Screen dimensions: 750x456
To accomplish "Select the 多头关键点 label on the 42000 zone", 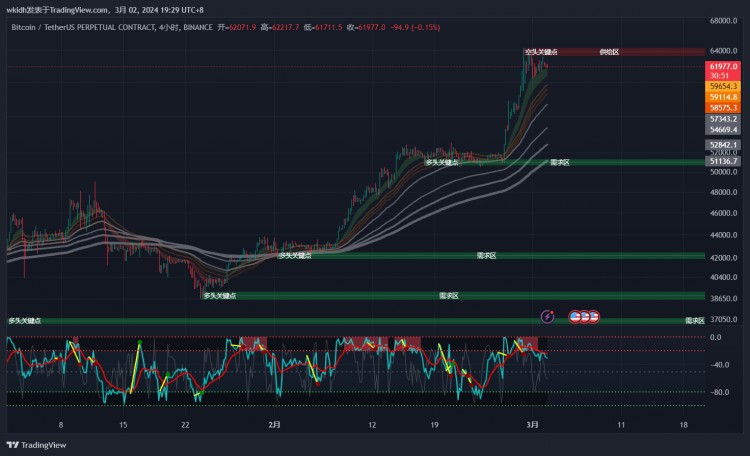I will tap(295, 256).
